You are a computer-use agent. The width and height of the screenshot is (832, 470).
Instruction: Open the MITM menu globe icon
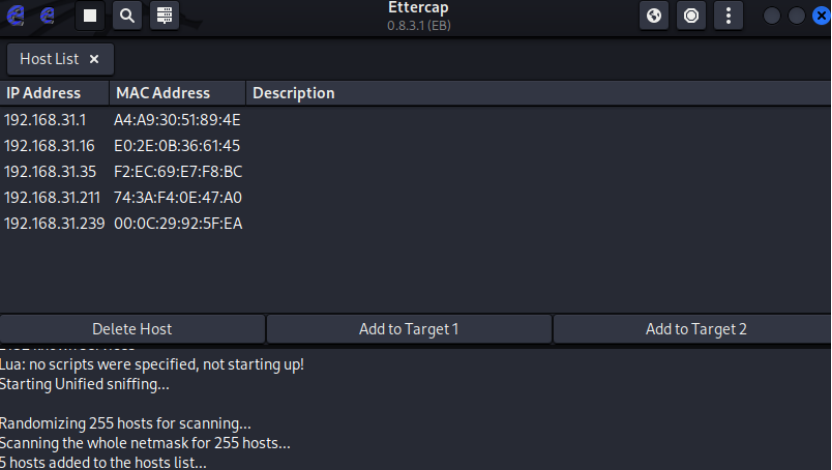[654, 15]
